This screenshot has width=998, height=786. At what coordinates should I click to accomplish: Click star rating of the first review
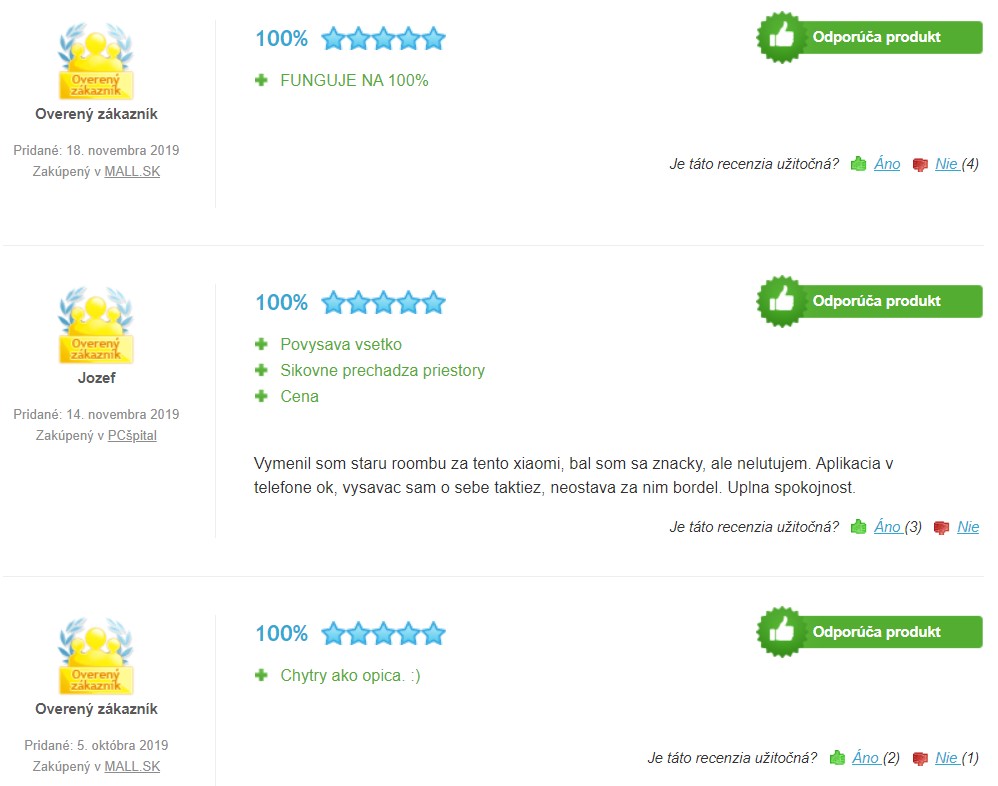(383, 39)
